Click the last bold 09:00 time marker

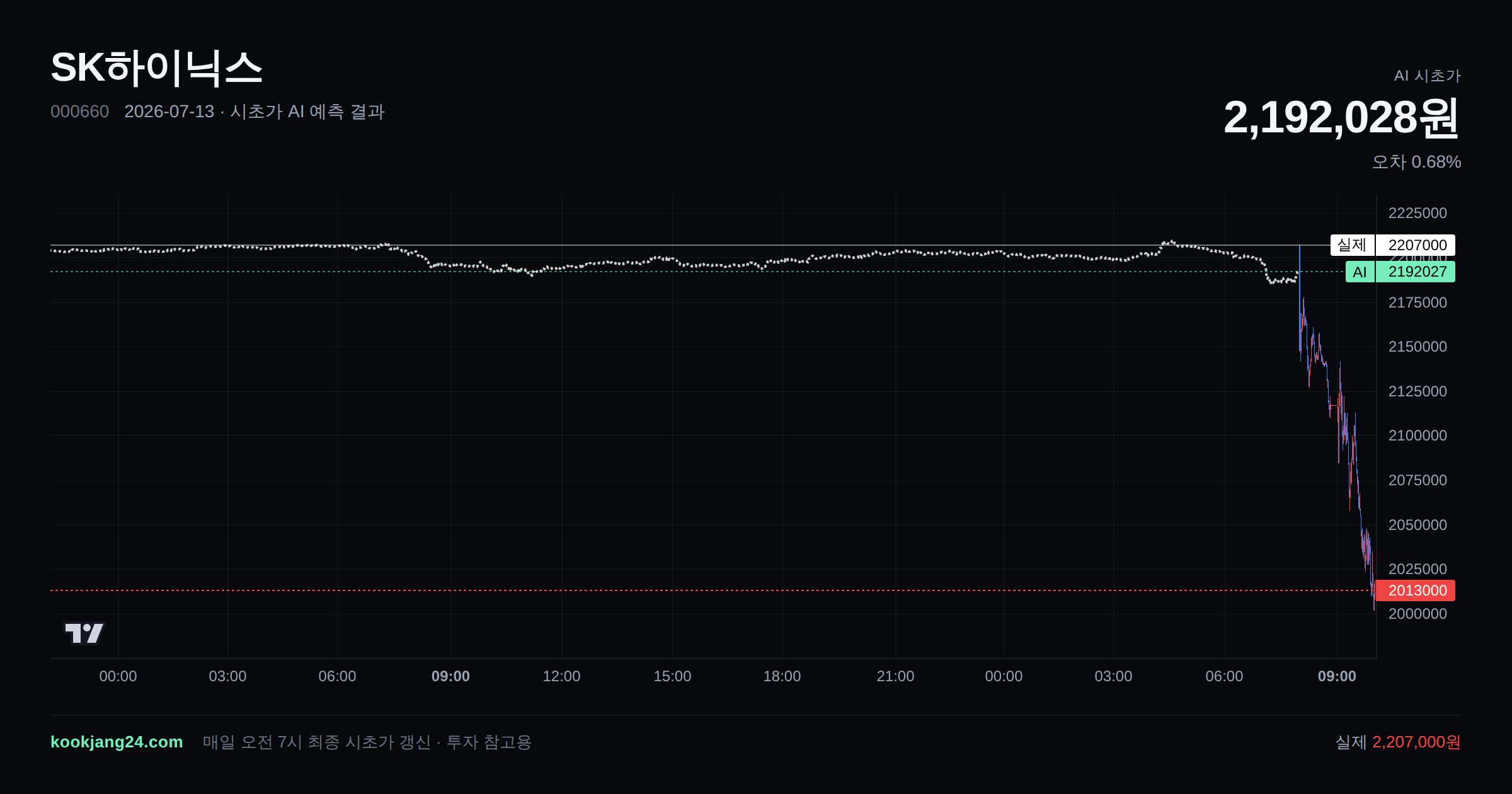pos(1337,676)
